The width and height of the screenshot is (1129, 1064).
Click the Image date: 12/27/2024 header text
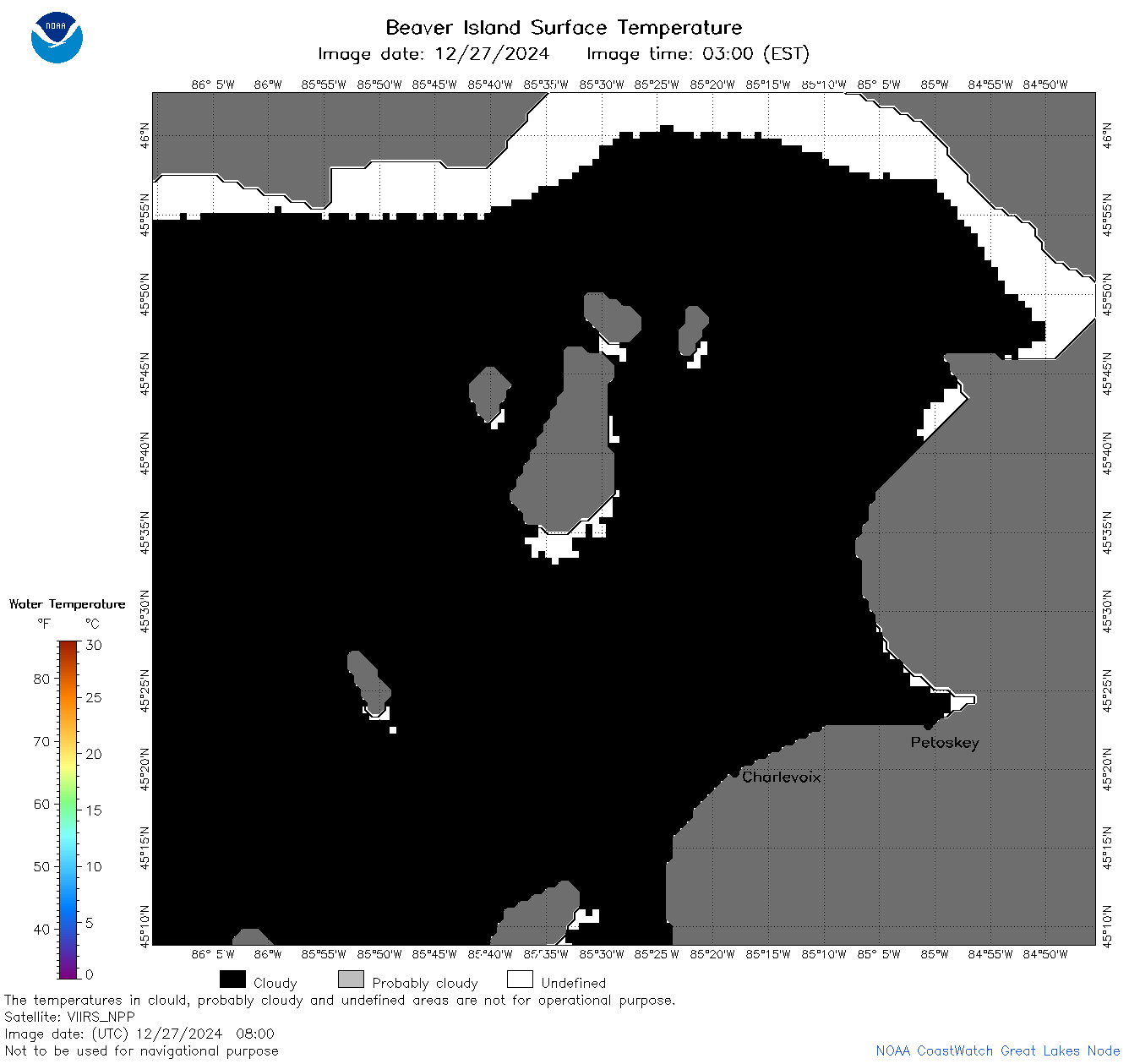point(434,54)
